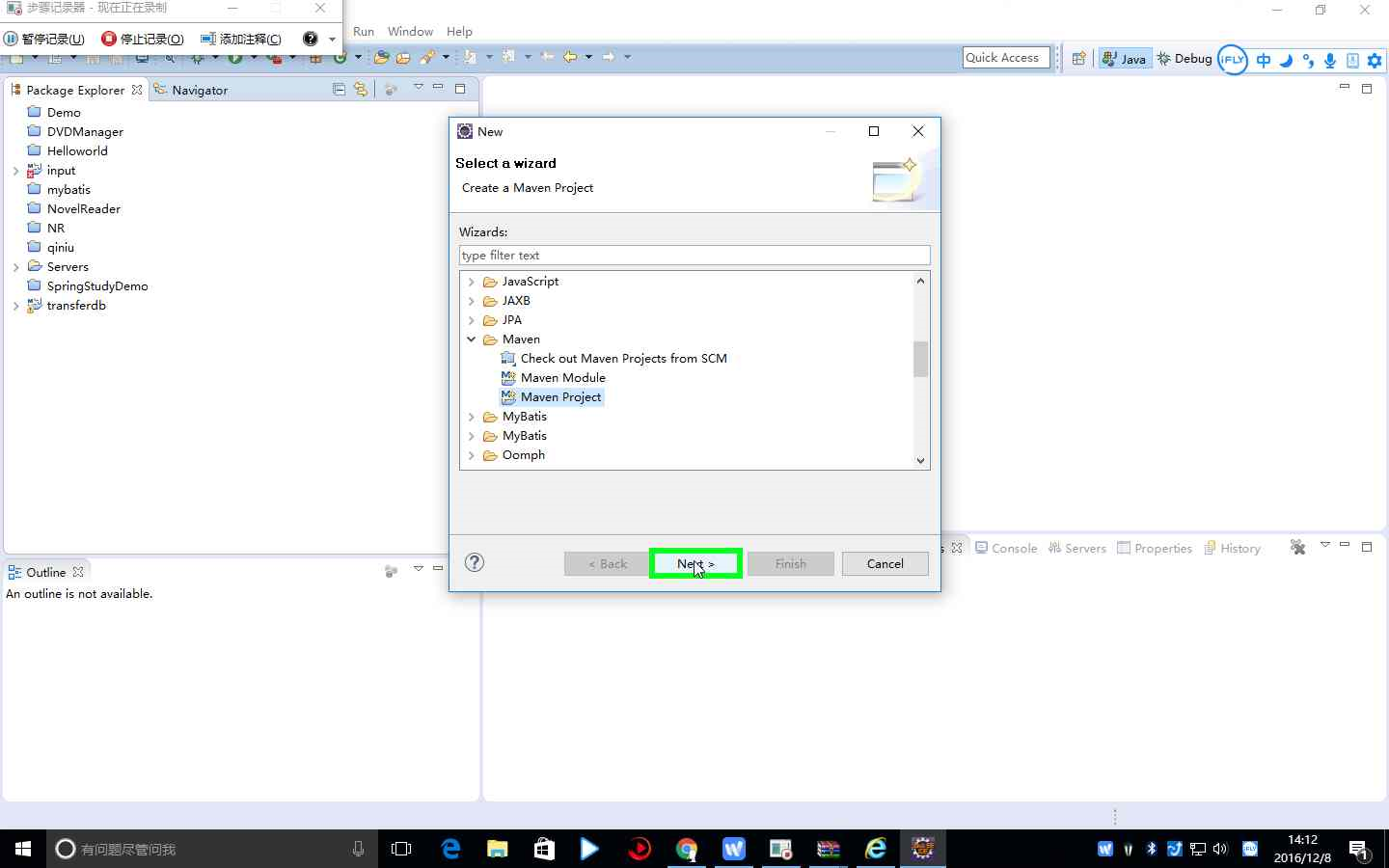Select the SpringStudyDemo project
Image resolution: width=1389 pixels, height=868 pixels.
click(87, 286)
